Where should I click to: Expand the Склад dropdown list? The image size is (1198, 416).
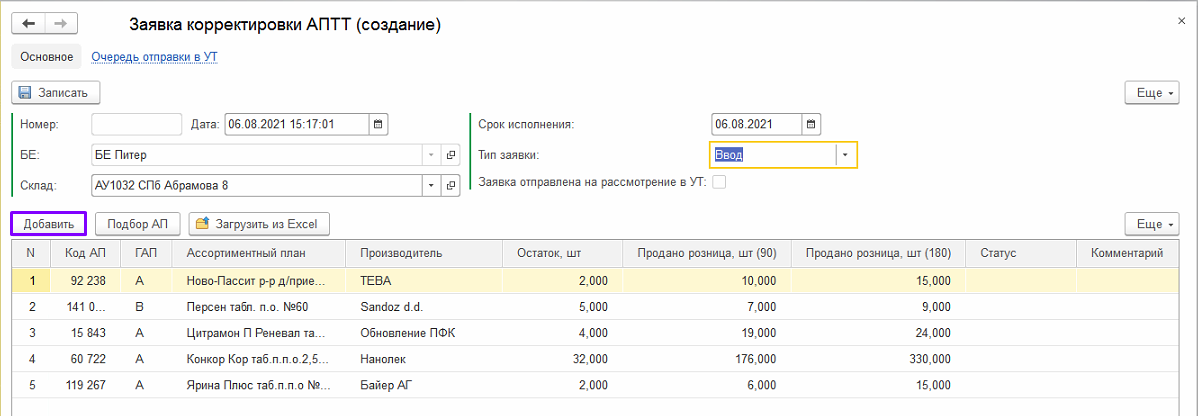click(x=431, y=186)
